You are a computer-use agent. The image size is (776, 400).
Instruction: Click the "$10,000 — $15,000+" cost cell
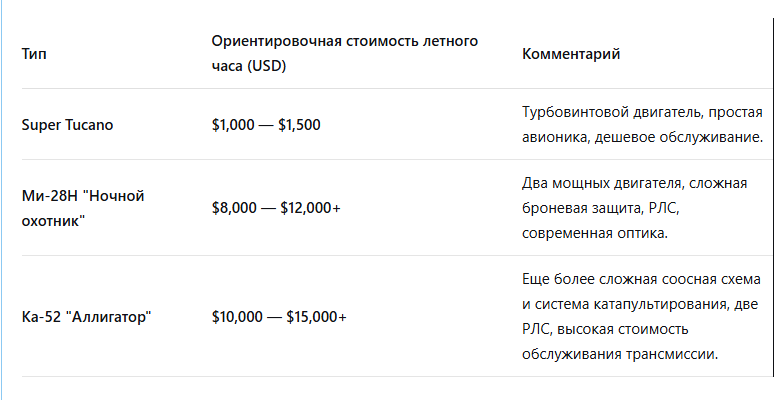(x=279, y=316)
